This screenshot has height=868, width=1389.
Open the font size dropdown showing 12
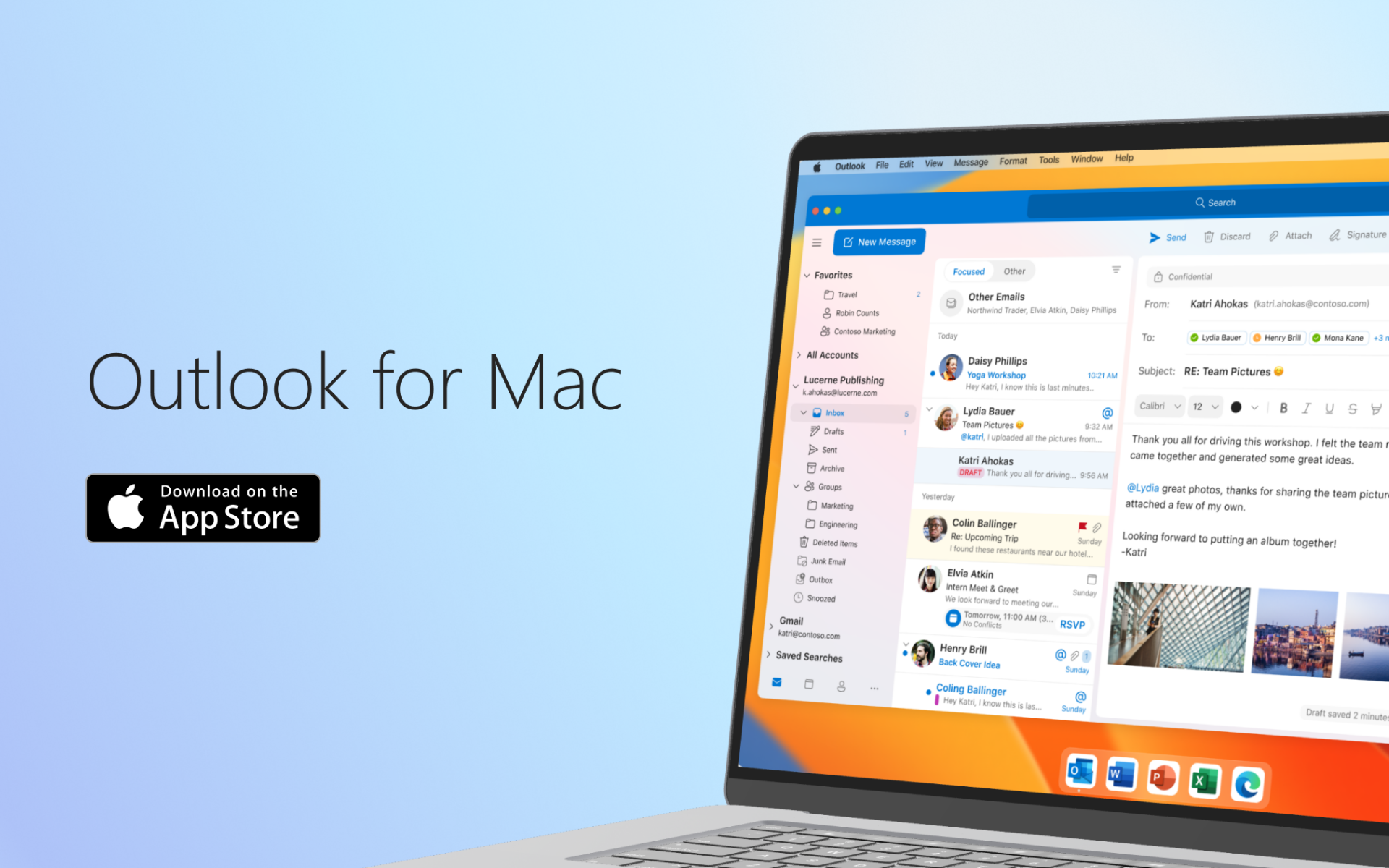pyautogui.click(x=1206, y=406)
